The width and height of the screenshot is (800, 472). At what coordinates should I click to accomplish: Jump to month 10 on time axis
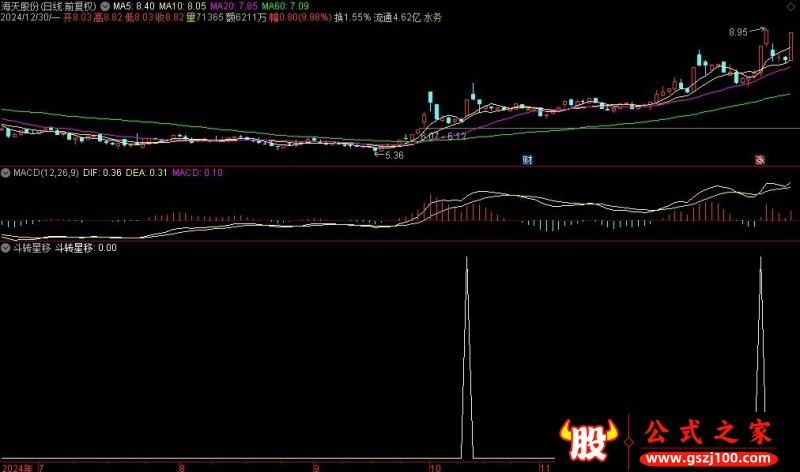click(x=435, y=467)
